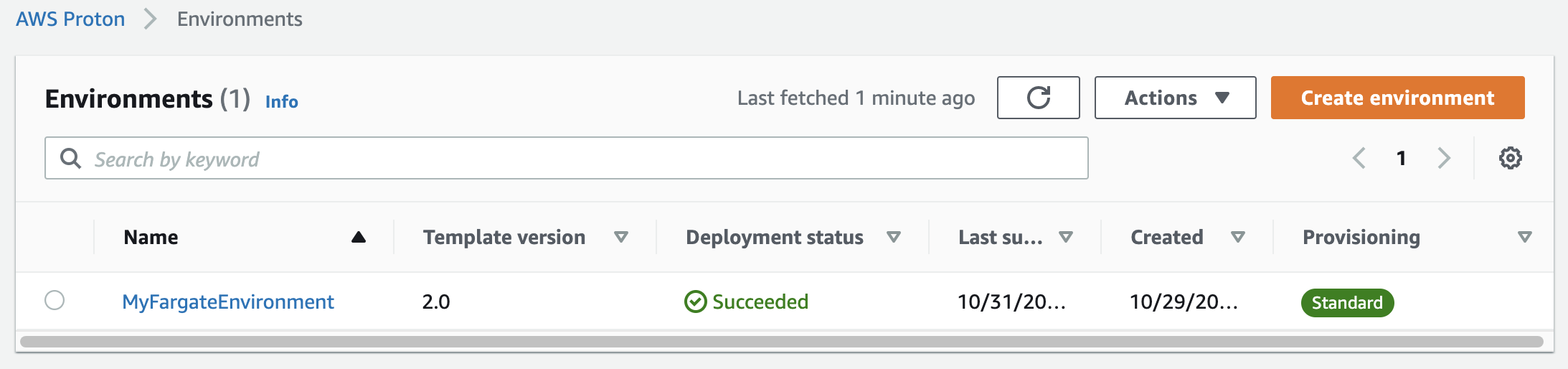1568x369 pixels.
Task: Open the Actions dropdown menu
Action: click(1175, 98)
